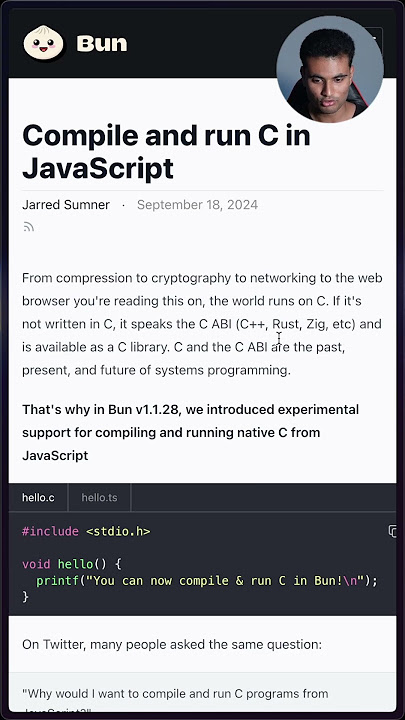Click the horizontal divider under the title

[x=202, y=190]
